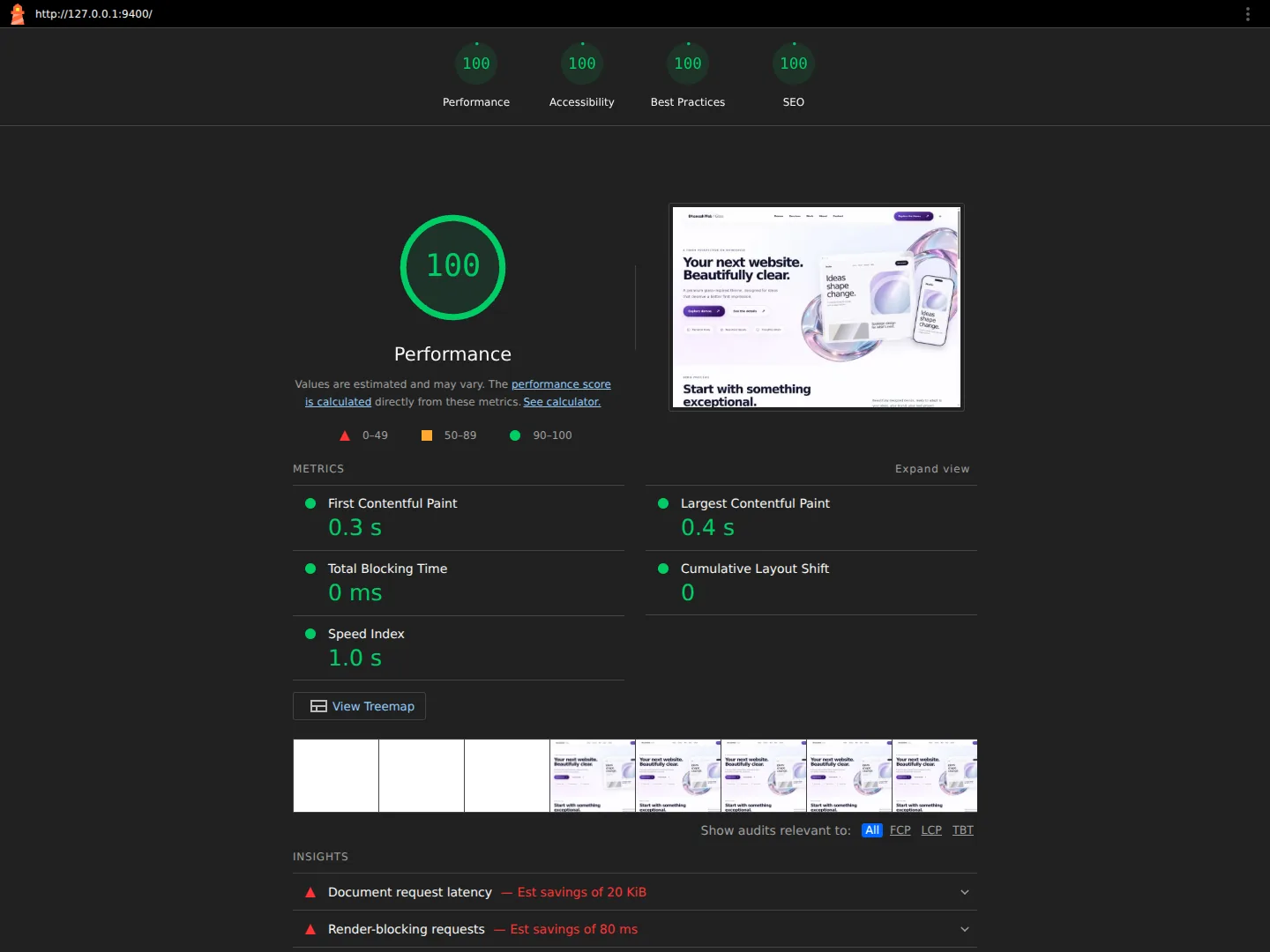
Task: Open the View Treemap button
Action: (x=359, y=706)
